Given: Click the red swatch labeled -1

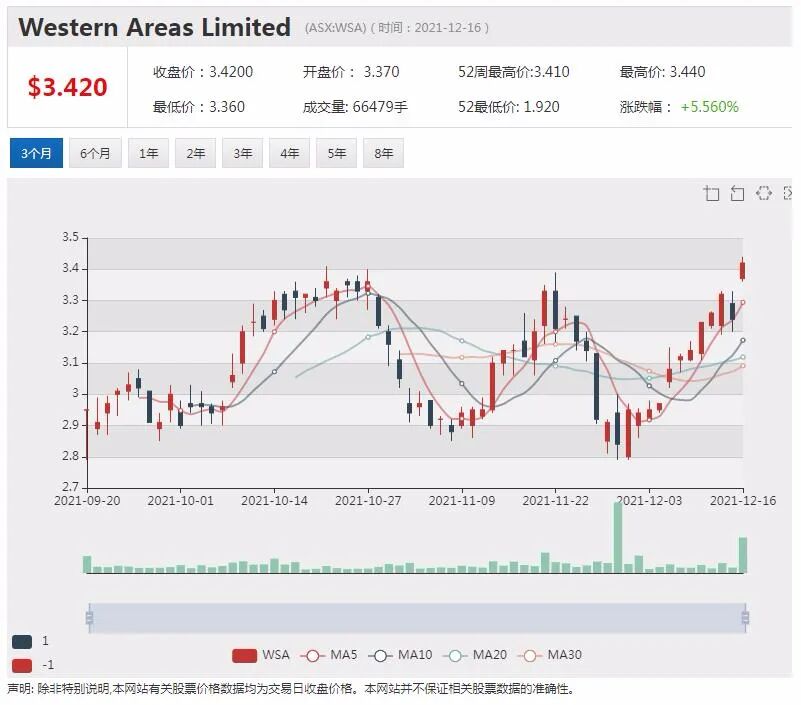Looking at the screenshot, I should coord(22,666).
